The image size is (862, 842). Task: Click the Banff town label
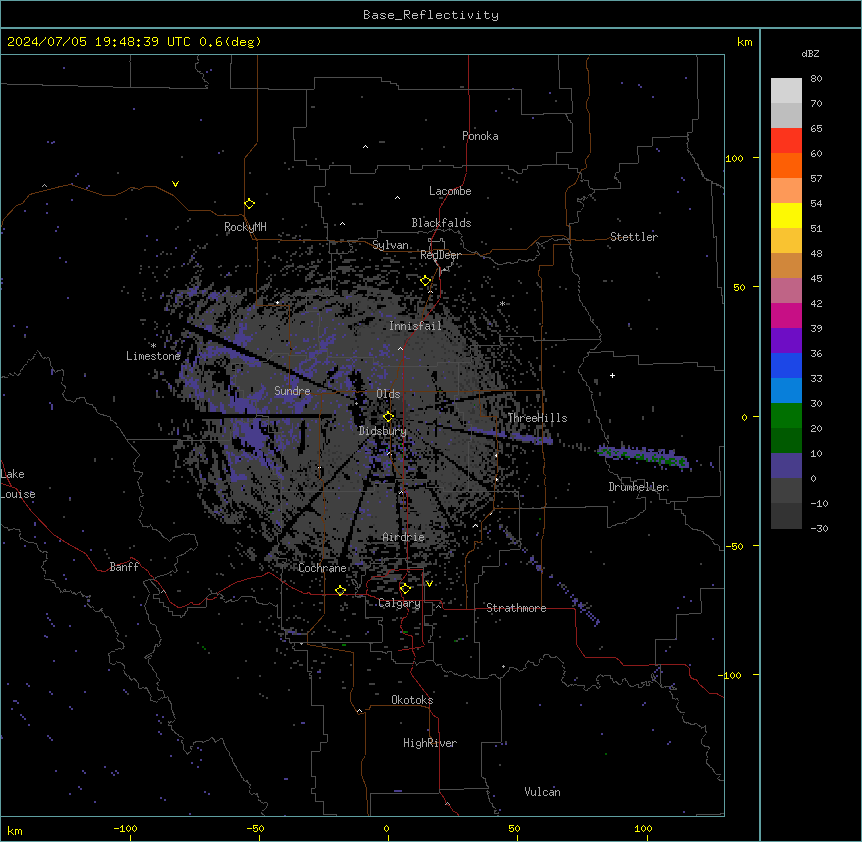pos(124,567)
